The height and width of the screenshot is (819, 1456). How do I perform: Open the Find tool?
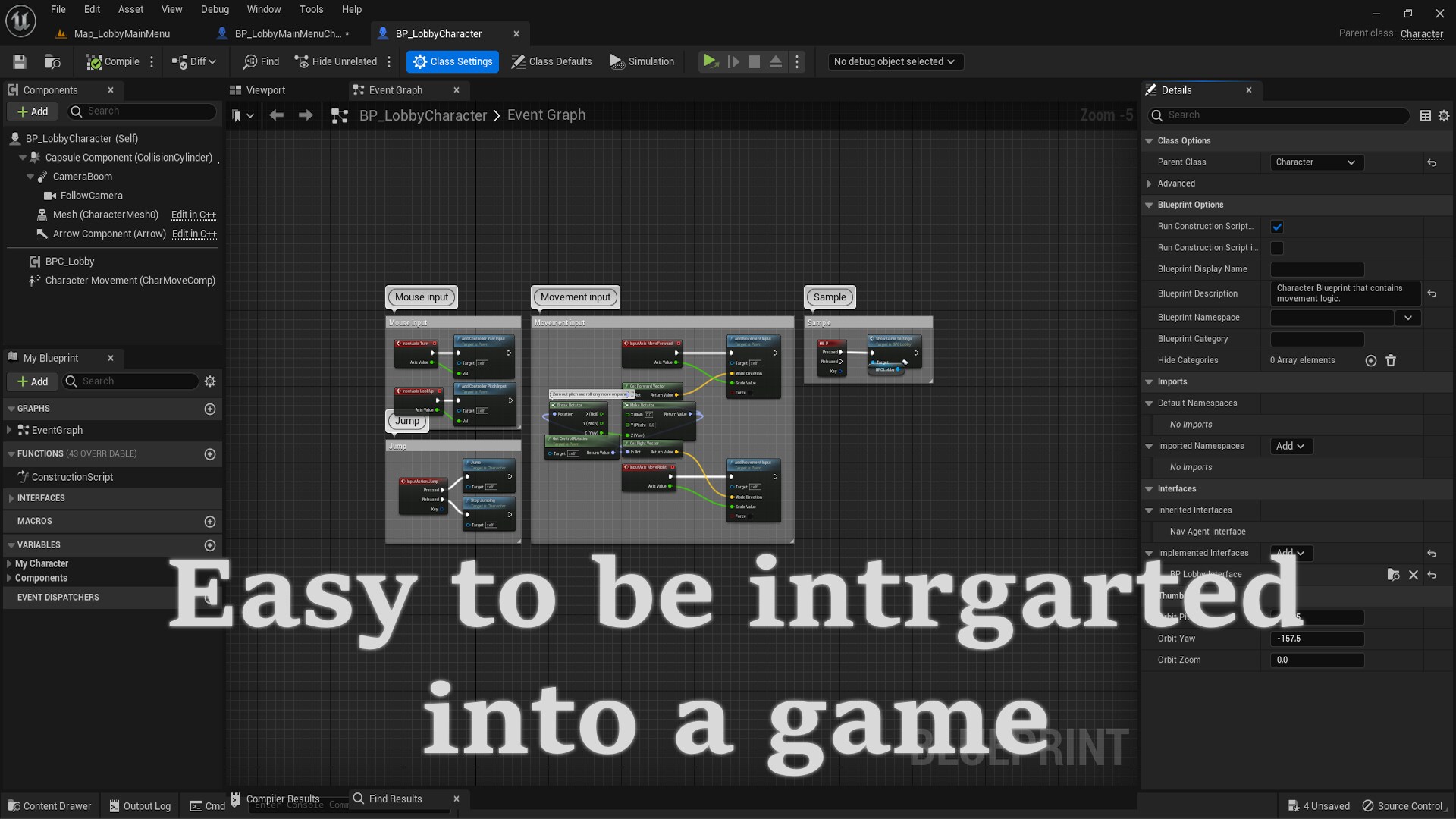[261, 61]
